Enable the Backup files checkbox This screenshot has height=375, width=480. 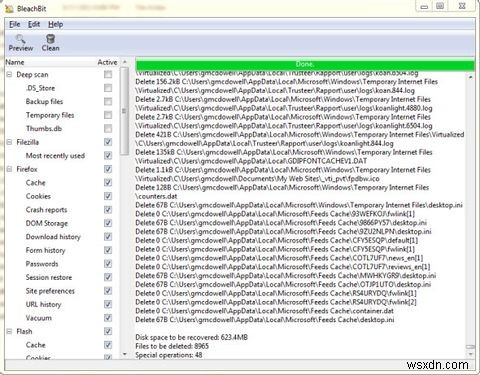[x=108, y=101]
